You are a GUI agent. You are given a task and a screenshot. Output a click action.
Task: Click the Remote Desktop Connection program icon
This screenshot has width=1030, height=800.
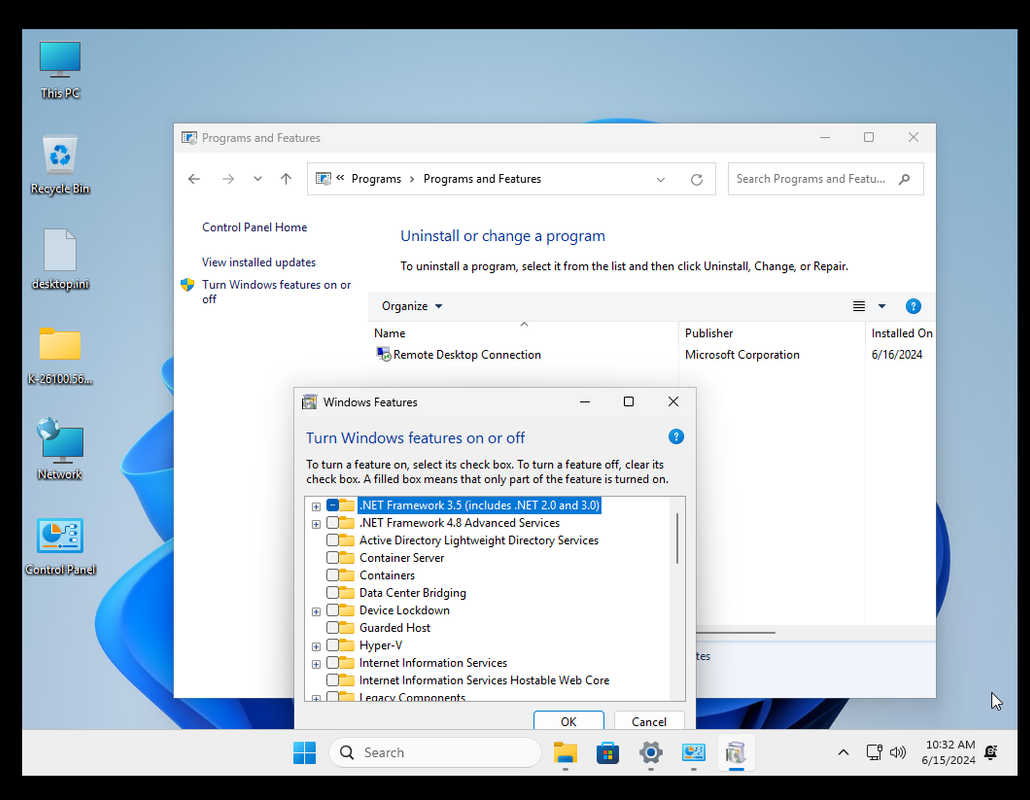(x=383, y=354)
